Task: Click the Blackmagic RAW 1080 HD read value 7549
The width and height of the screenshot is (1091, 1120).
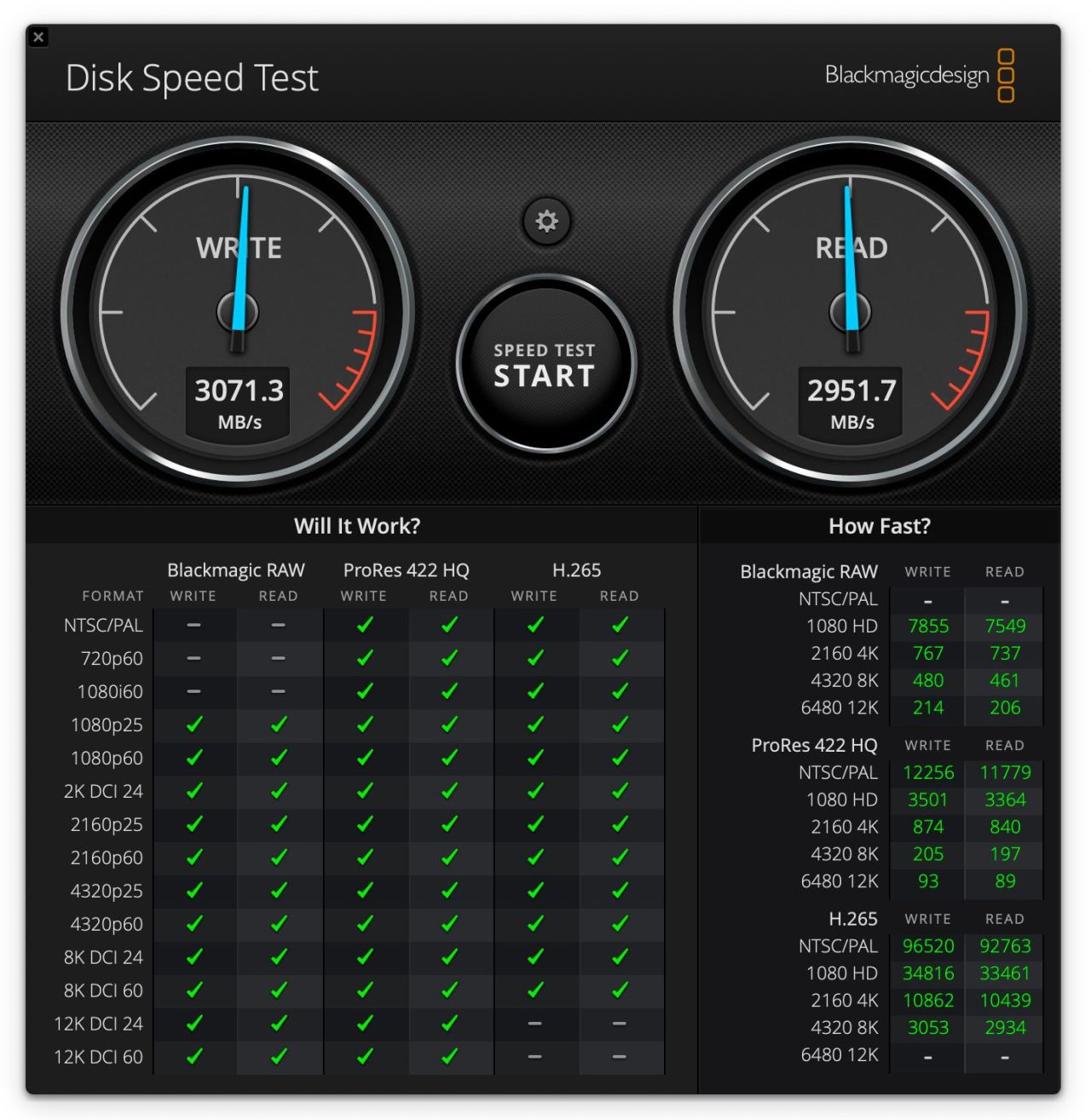Action: [x=1005, y=626]
